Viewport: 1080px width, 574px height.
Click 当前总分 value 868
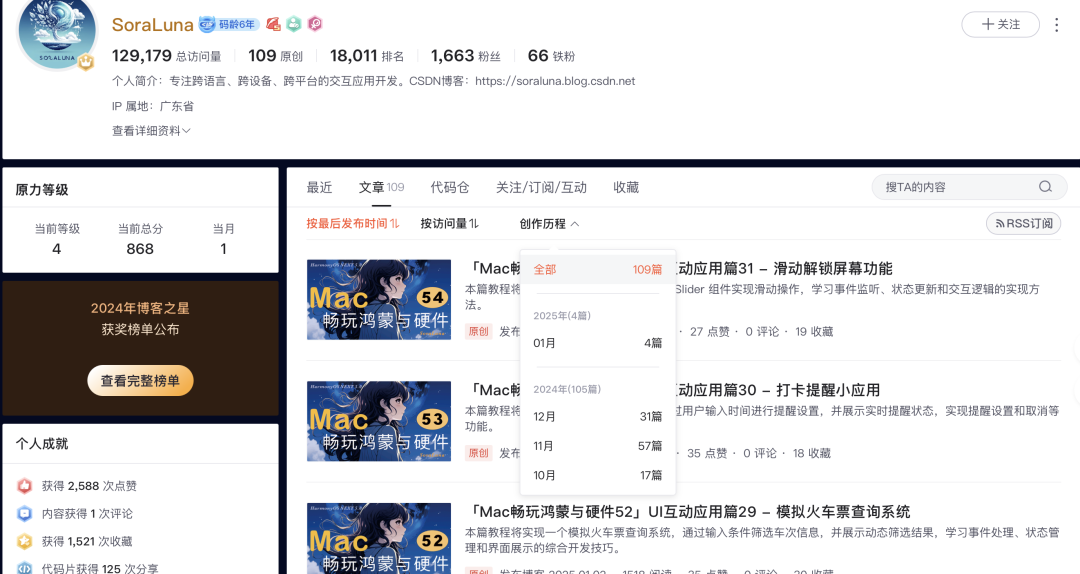(x=140, y=249)
